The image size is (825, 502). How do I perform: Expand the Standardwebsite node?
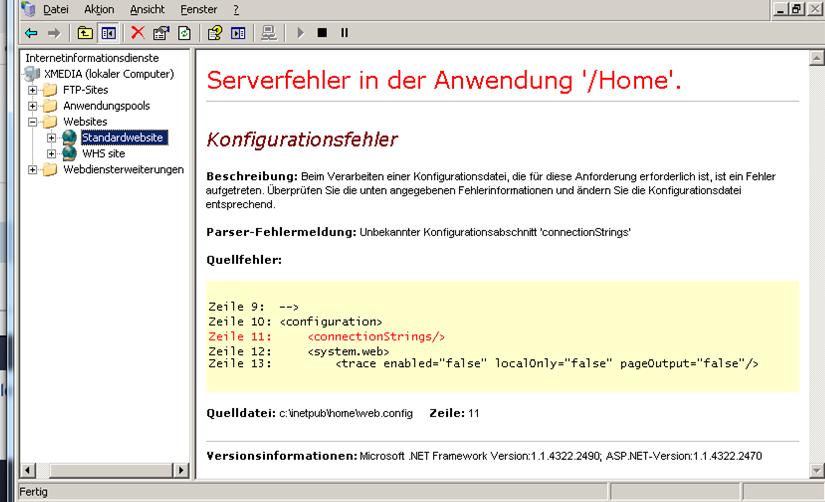point(52,138)
